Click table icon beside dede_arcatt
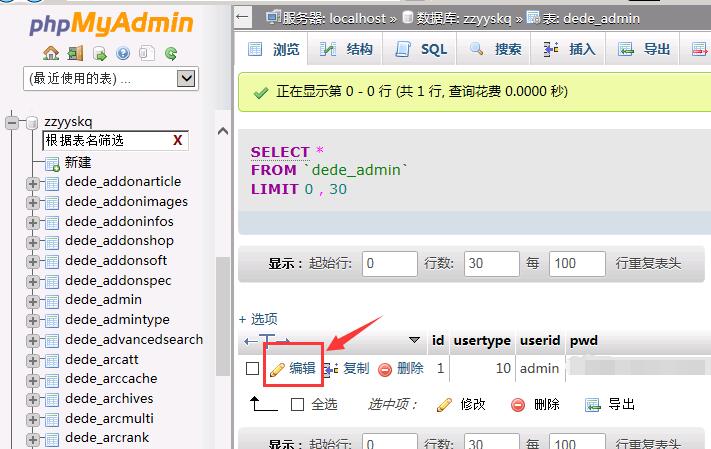This screenshot has width=711, height=449. click(x=52, y=361)
